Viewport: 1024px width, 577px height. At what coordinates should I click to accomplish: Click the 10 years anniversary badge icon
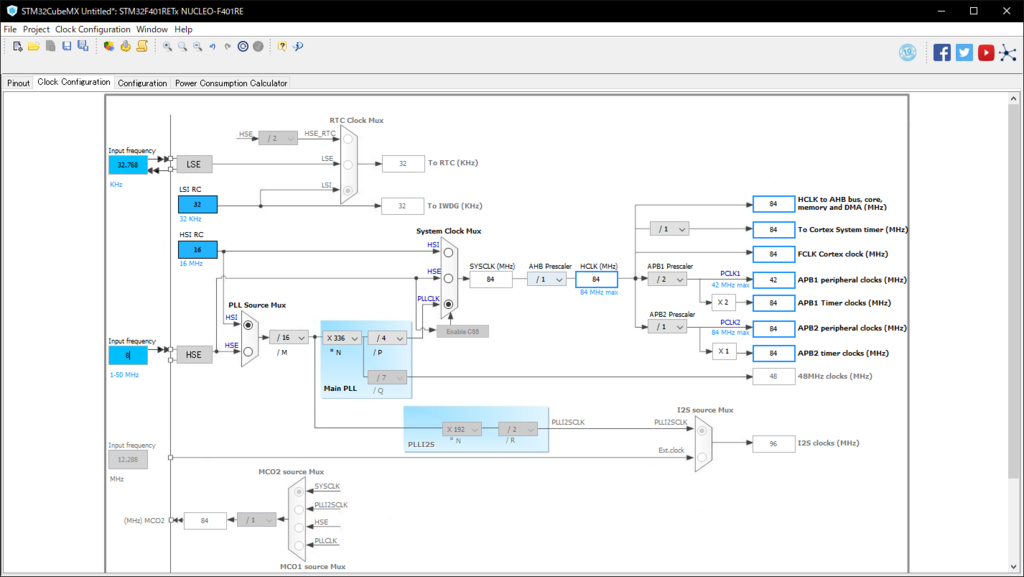[908, 53]
